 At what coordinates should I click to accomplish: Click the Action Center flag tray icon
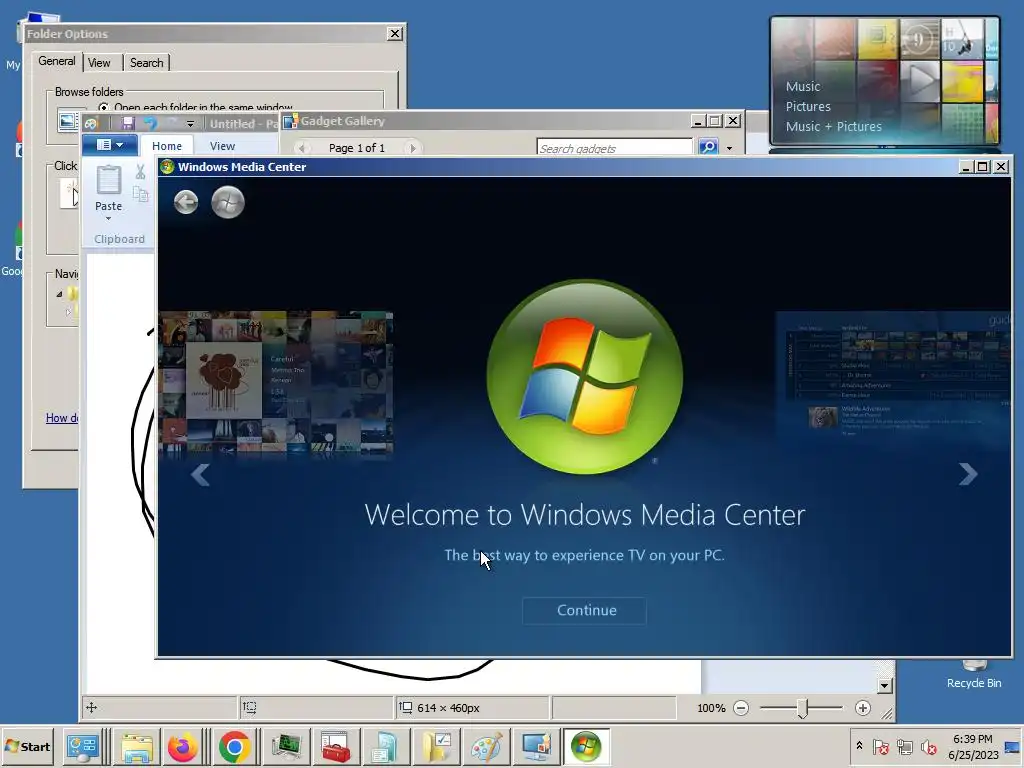click(x=880, y=746)
